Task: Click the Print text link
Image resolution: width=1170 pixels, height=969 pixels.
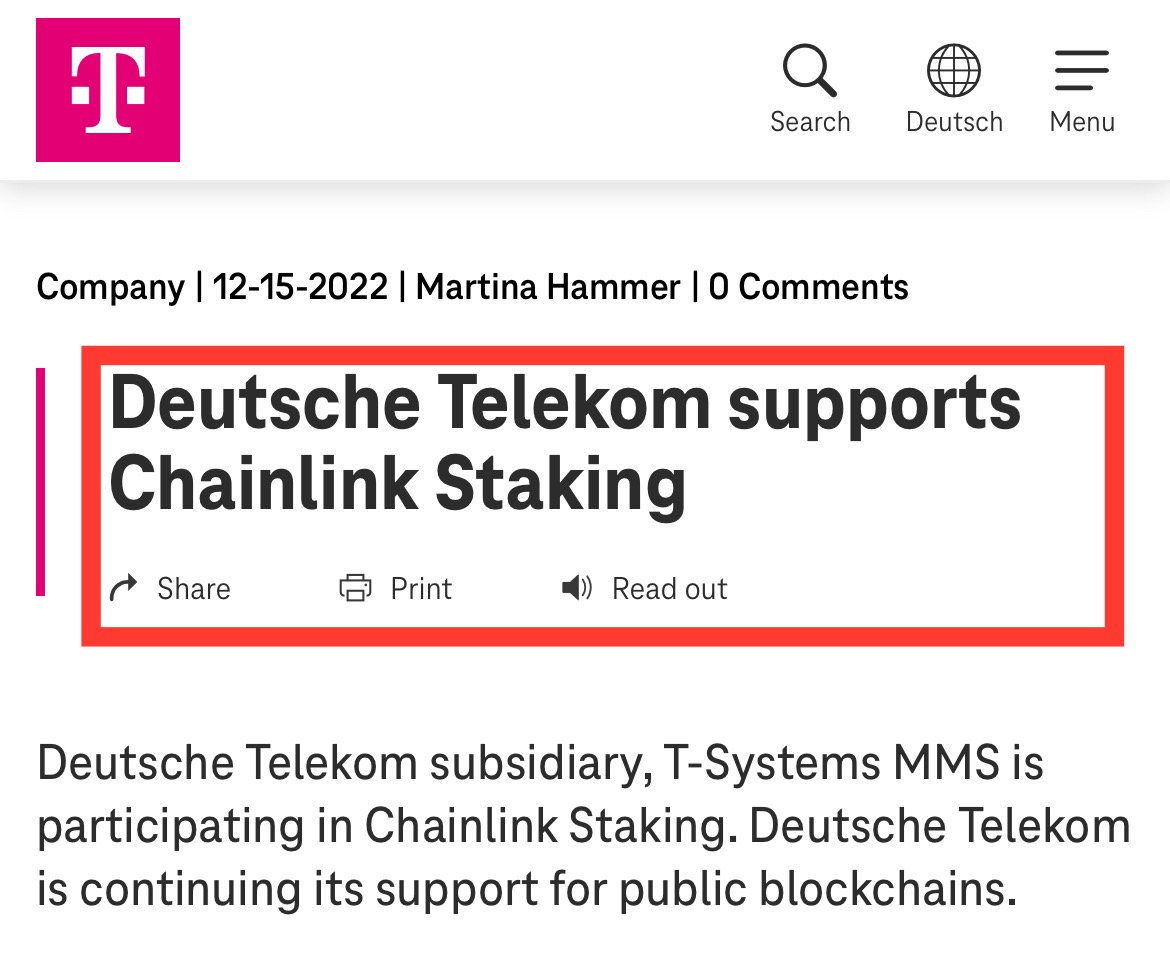Action: tap(422, 589)
